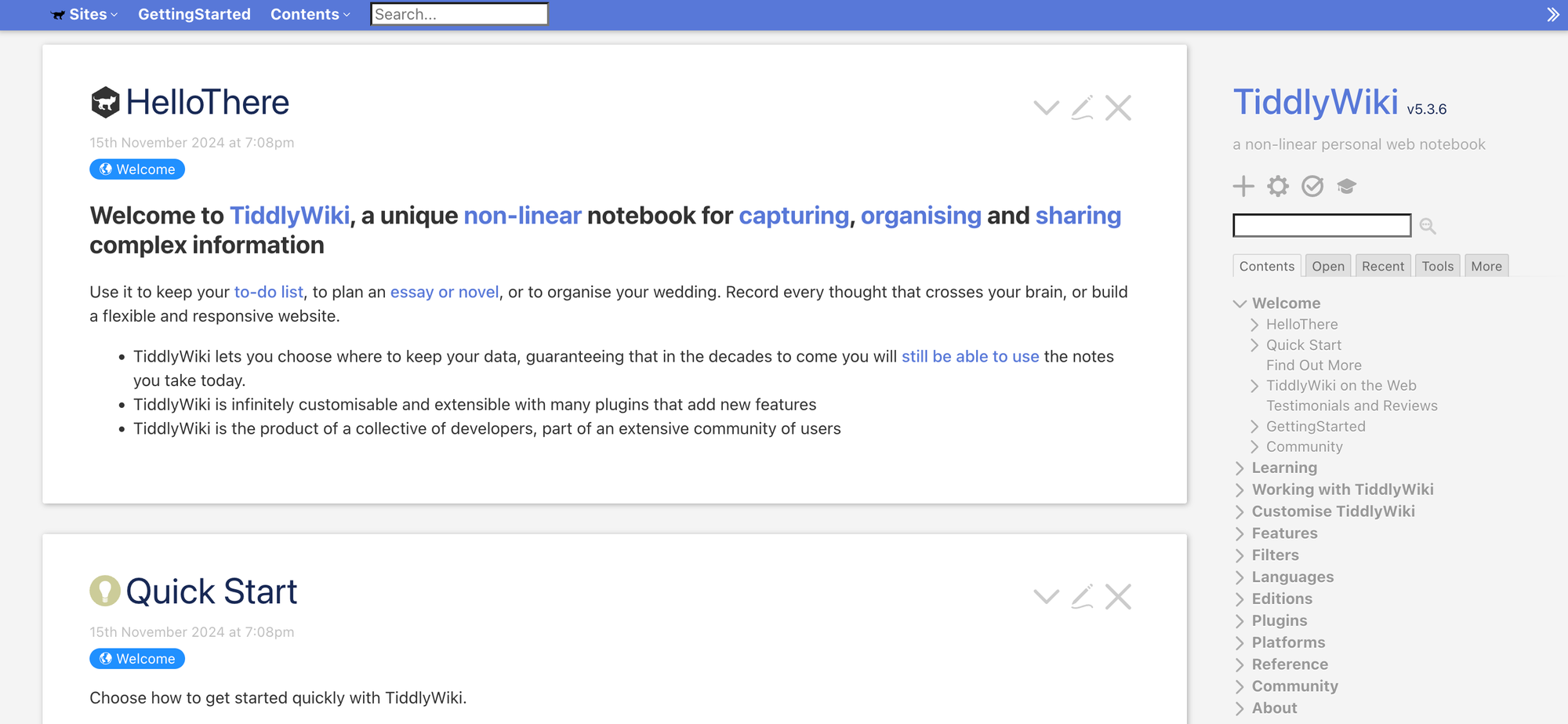Follow the organising link
This screenshot has height=724, width=1568.
pos(920,216)
